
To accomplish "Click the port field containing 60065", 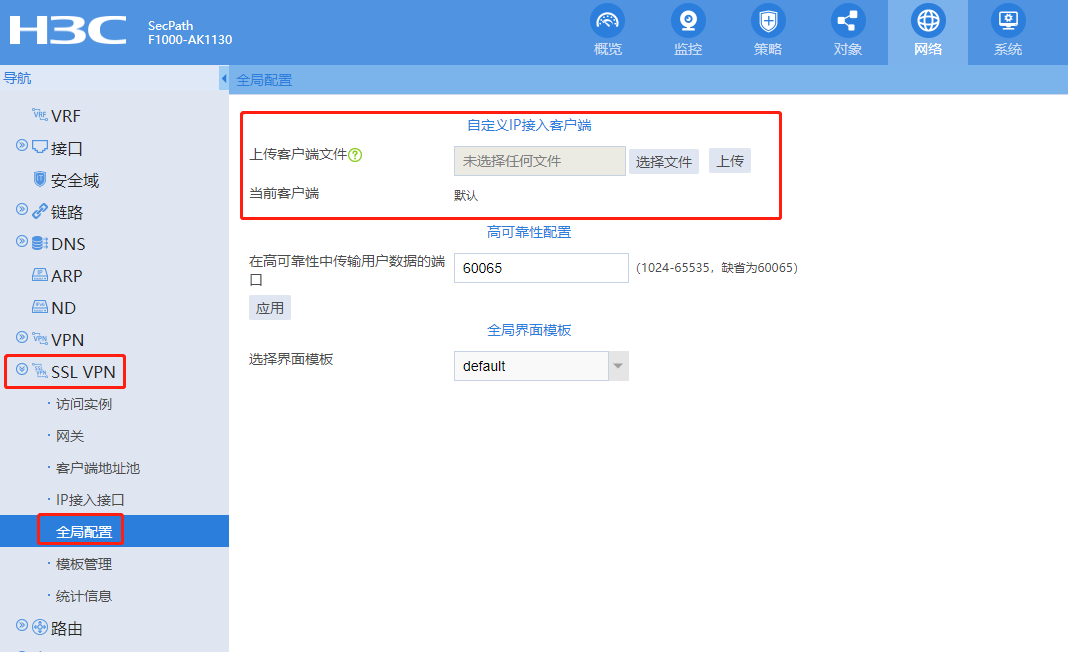I will pos(541,268).
